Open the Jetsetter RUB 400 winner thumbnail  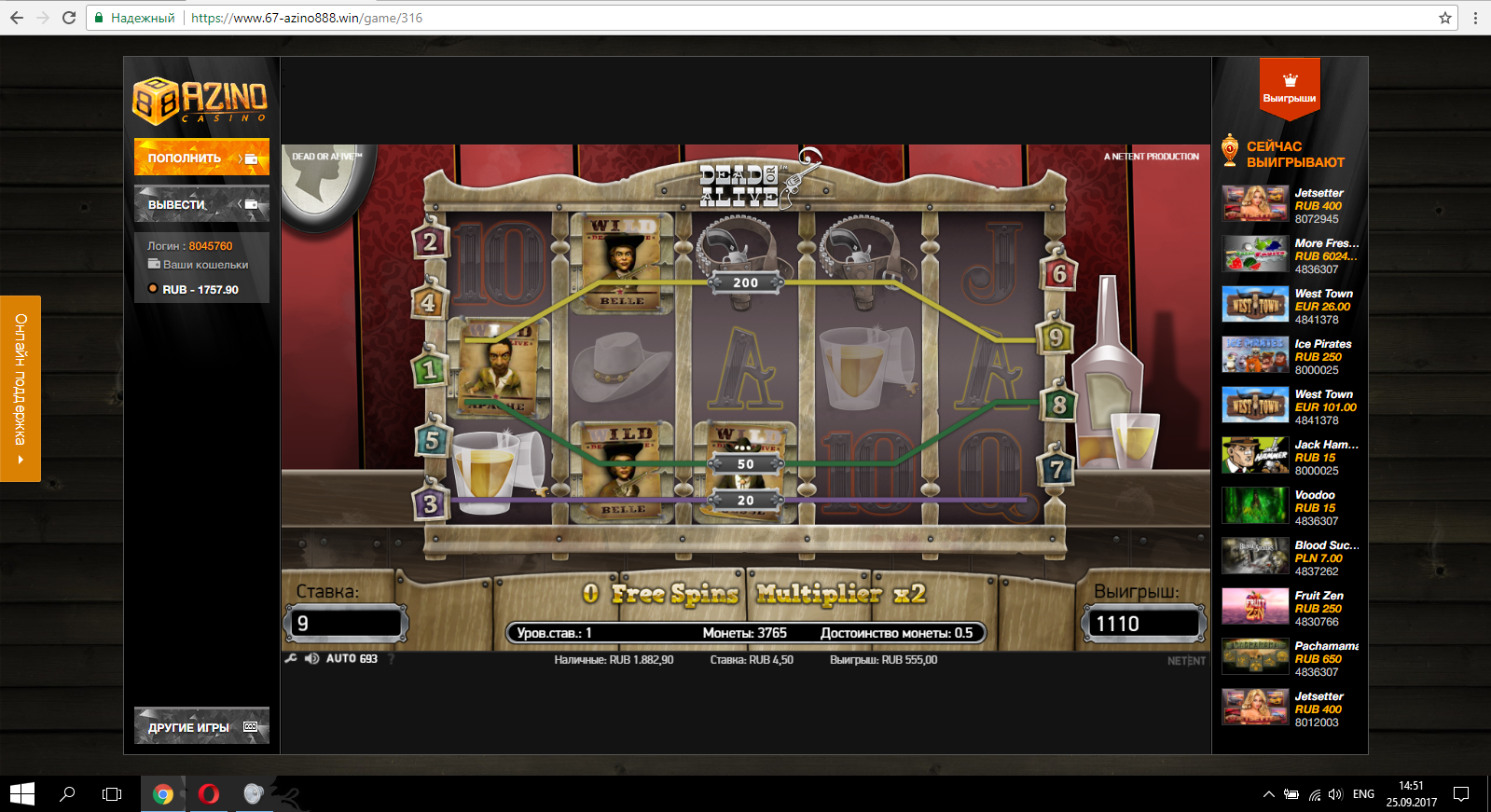(x=1255, y=203)
